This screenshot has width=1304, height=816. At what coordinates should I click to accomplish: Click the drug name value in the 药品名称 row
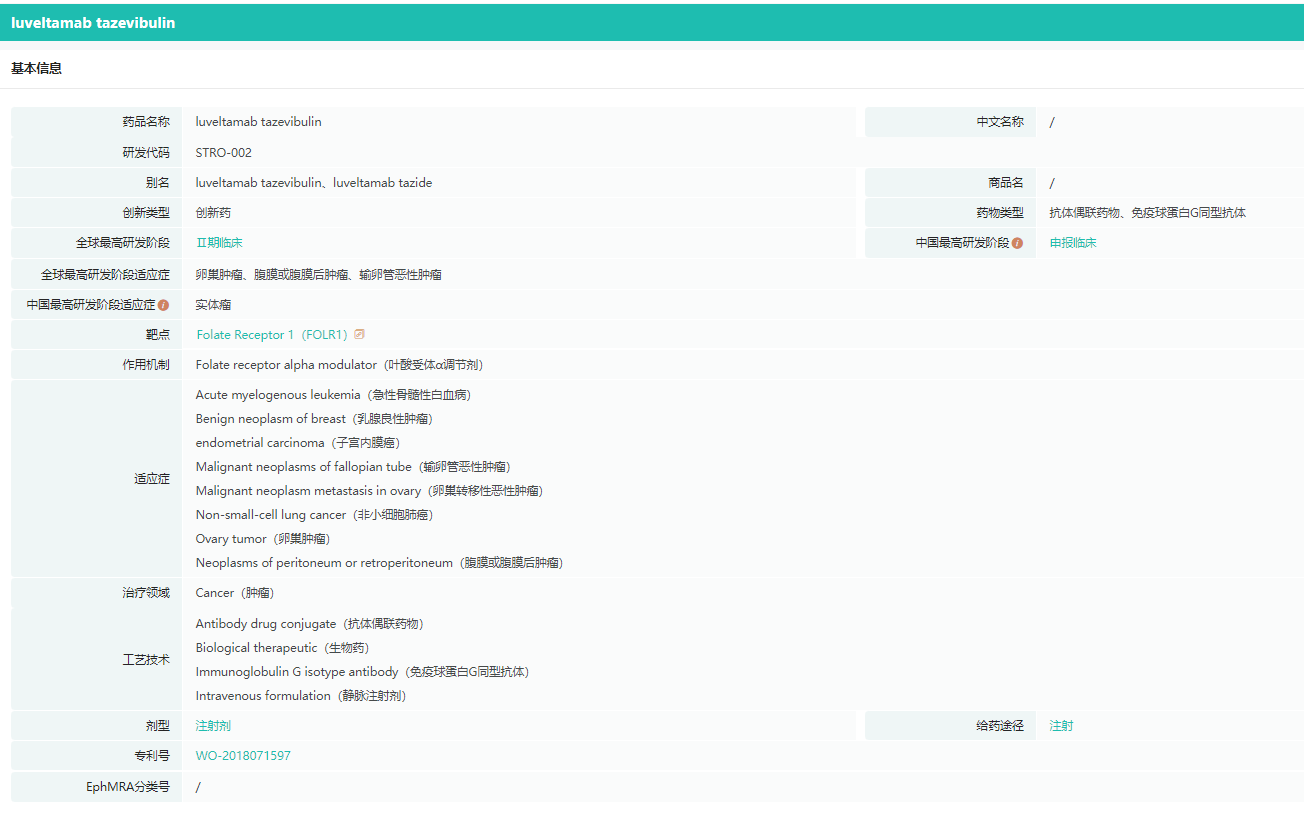(x=259, y=122)
